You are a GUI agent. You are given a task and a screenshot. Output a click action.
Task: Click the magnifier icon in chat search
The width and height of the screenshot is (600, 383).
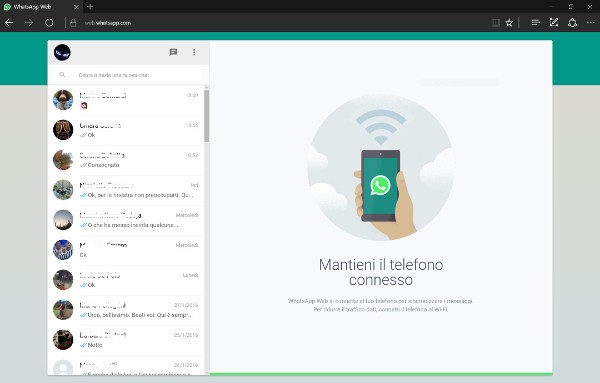coord(62,75)
